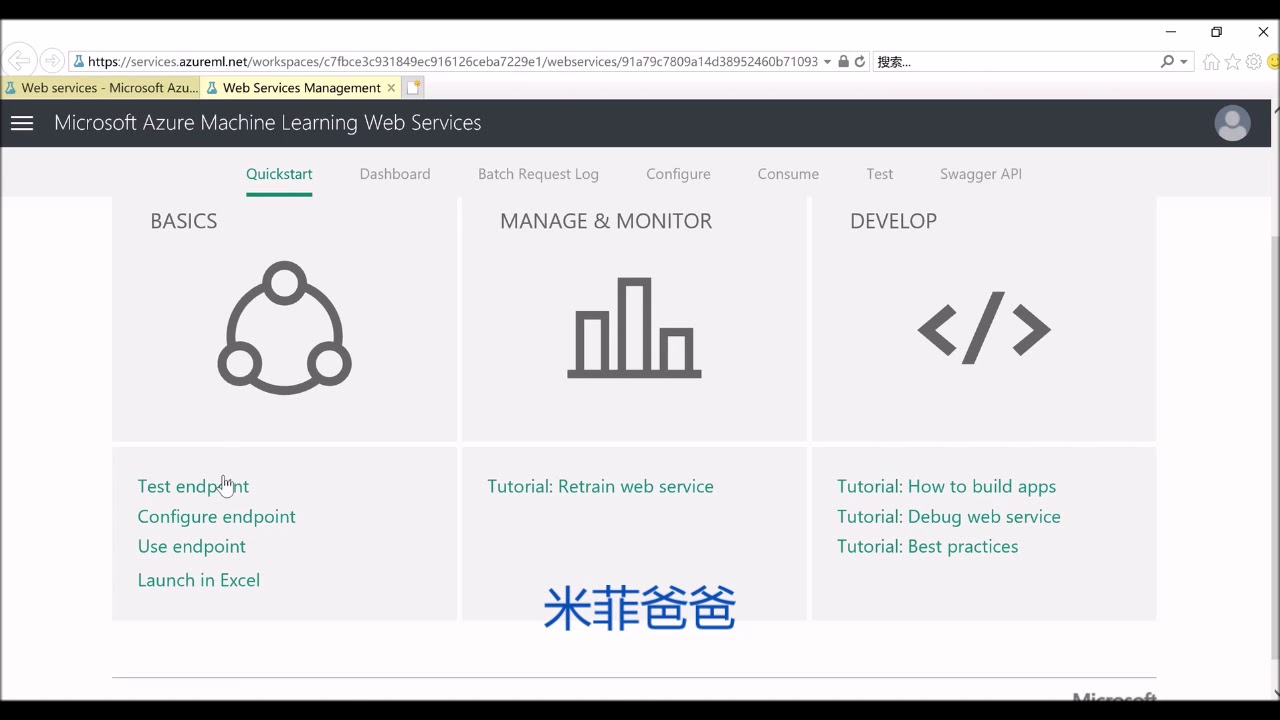1280x720 pixels.
Task: Select the Quickstart tab
Action: coord(279,174)
